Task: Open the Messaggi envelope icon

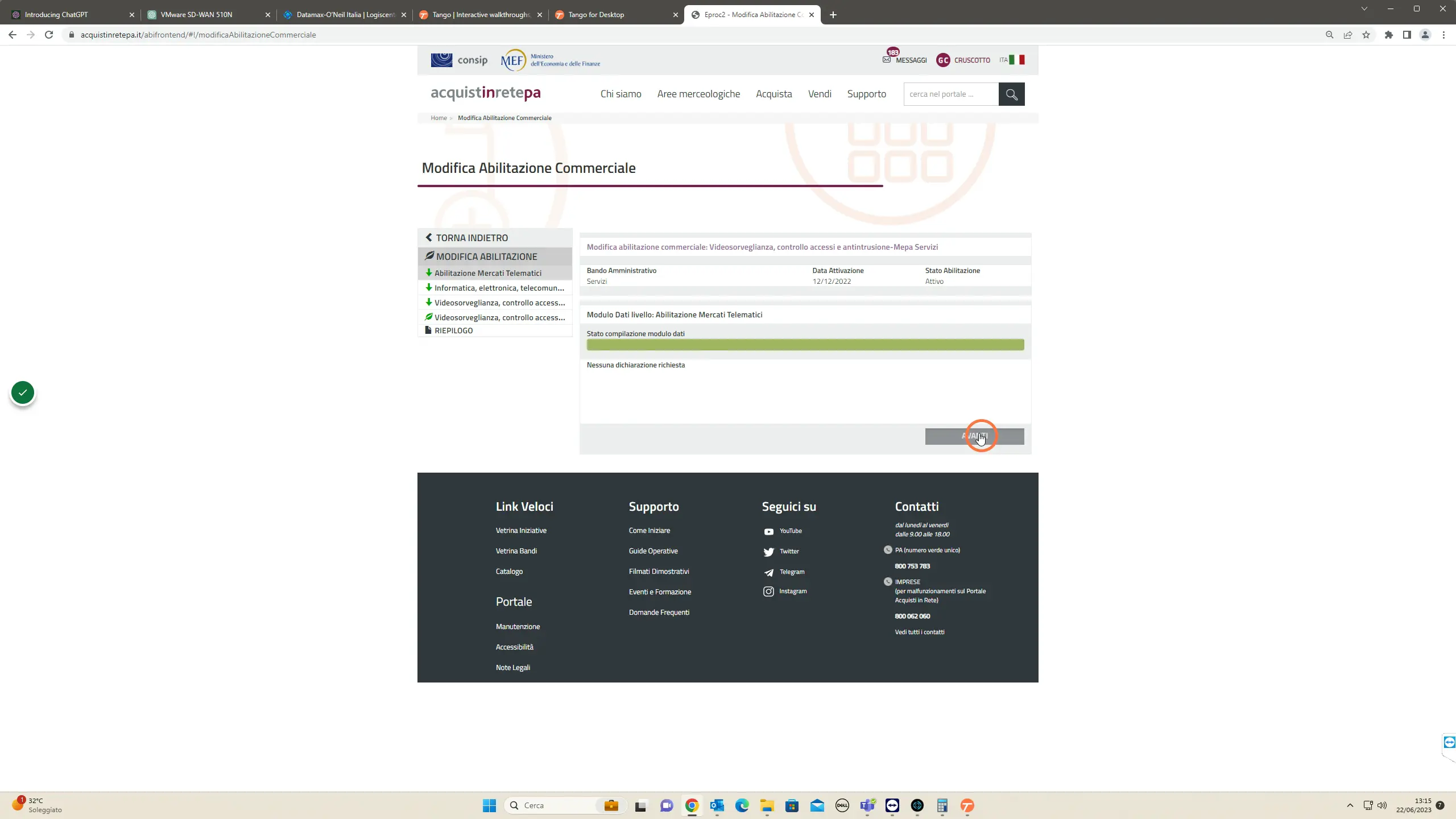Action: pyautogui.click(x=887, y=60)
